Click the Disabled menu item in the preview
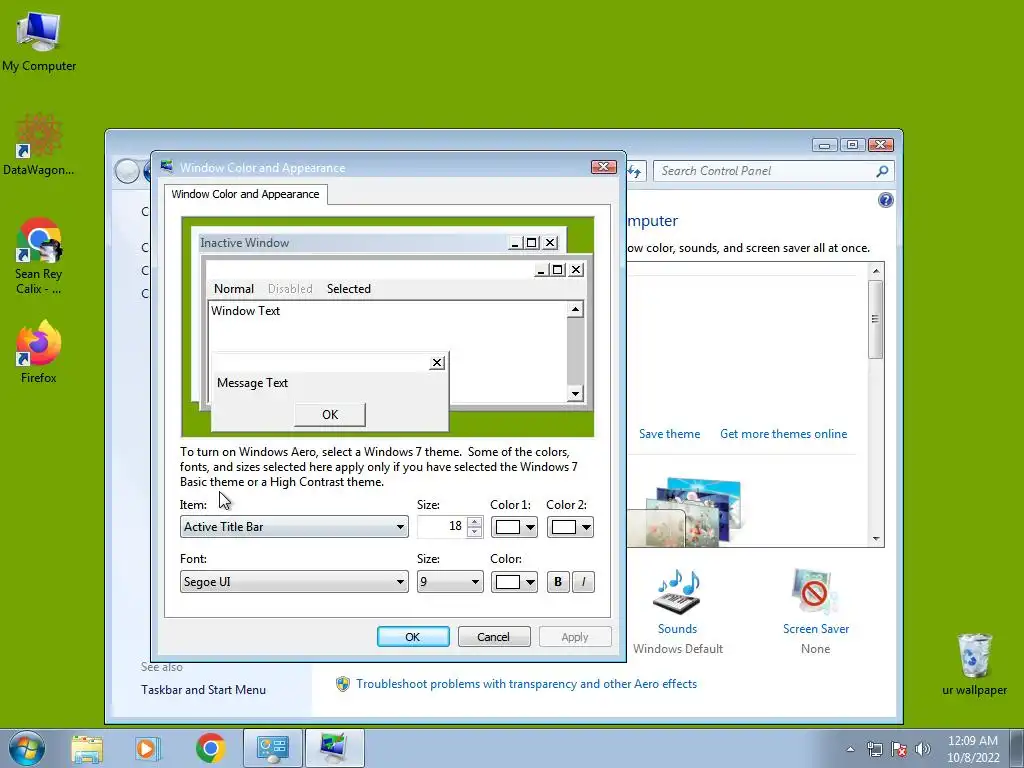The height and width of the screenshot is (768, 1024). 290,289
